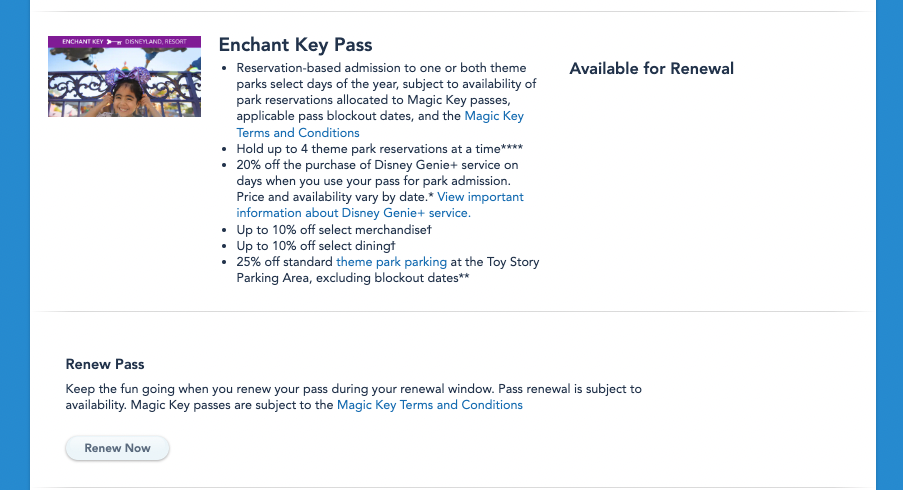Image resolution: width=903 pixels, height=490 pixels.
Task: Click the 'Up to 10% off select dining' bullet
Action: pyautogui.click(x=316, y=246)
